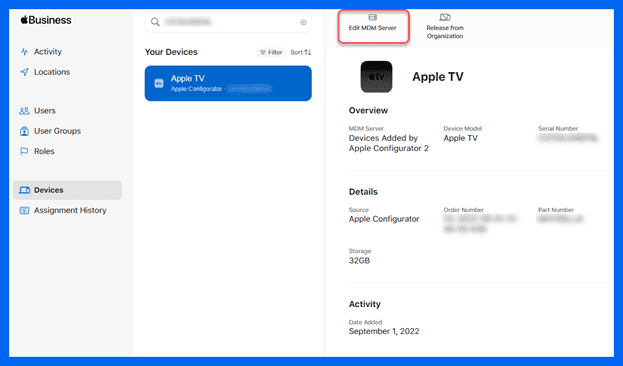Click the Roles flag icon

coord(24,151)
